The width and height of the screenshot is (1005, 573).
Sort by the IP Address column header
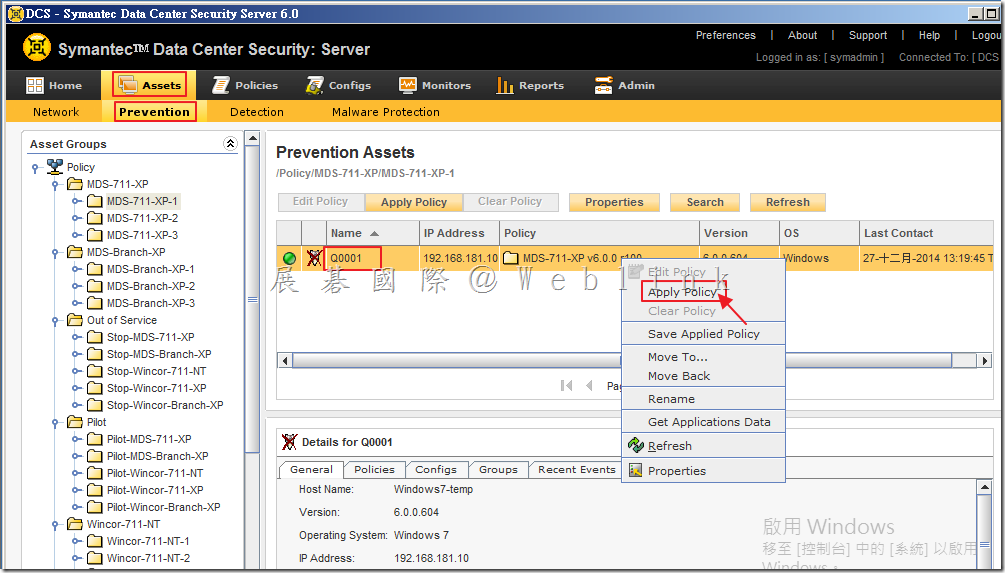(459, 233)
